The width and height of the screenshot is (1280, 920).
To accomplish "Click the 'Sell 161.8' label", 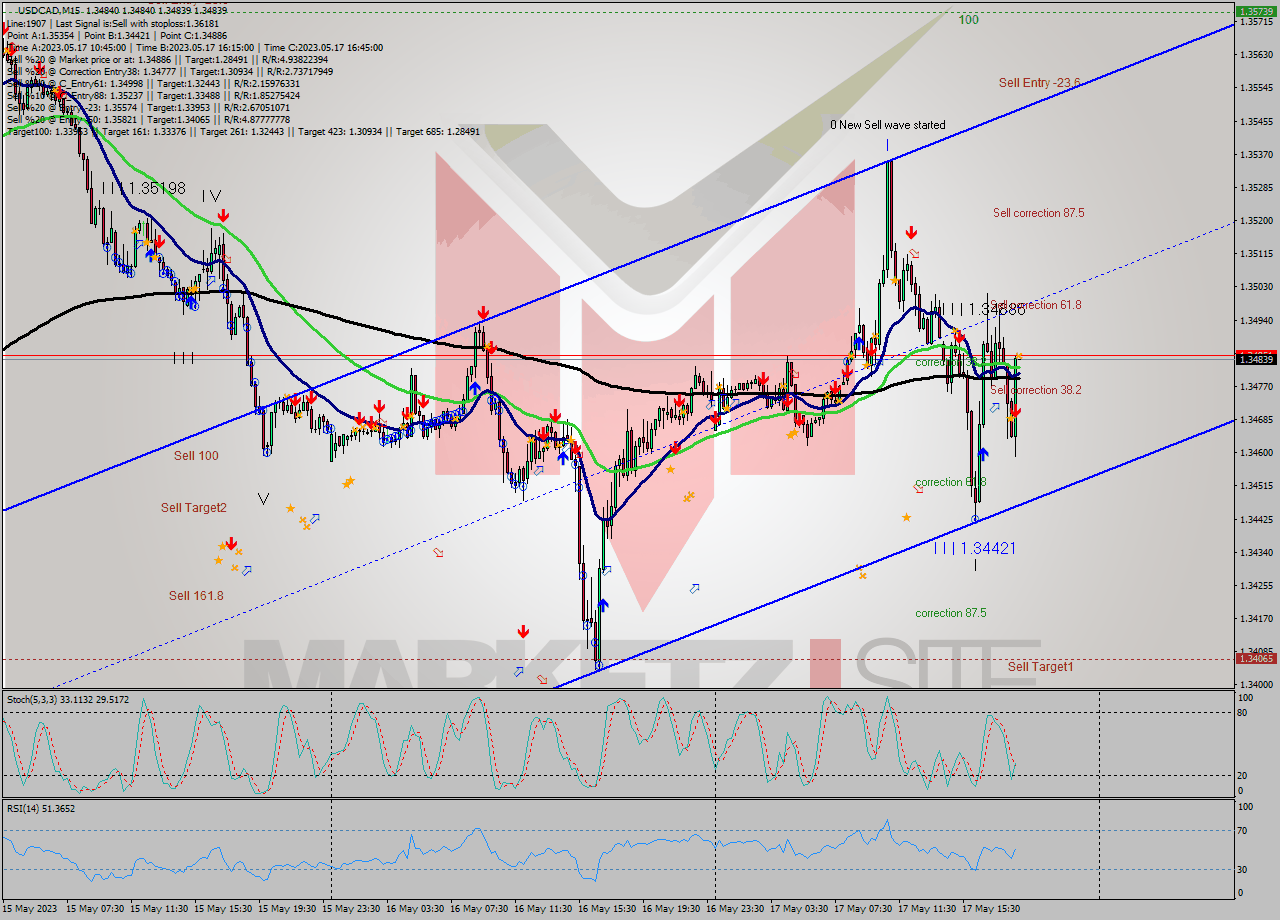I will pos(196,596).
